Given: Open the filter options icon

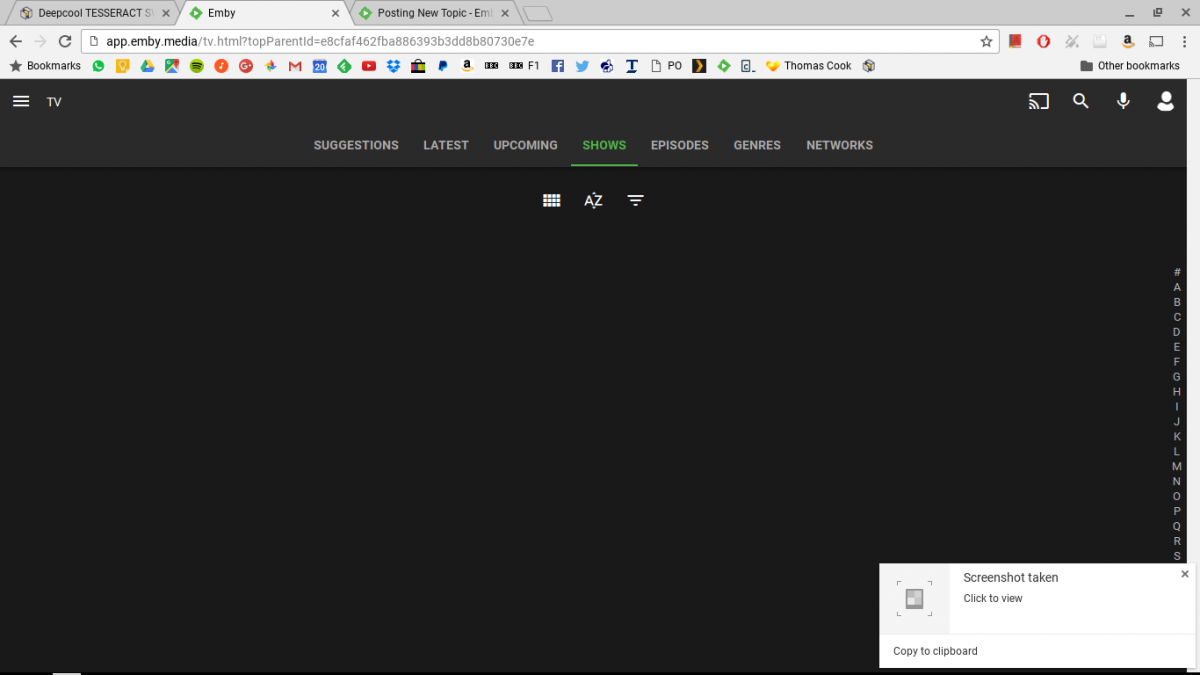Looking at the screenshot, I should pos(635,201).
